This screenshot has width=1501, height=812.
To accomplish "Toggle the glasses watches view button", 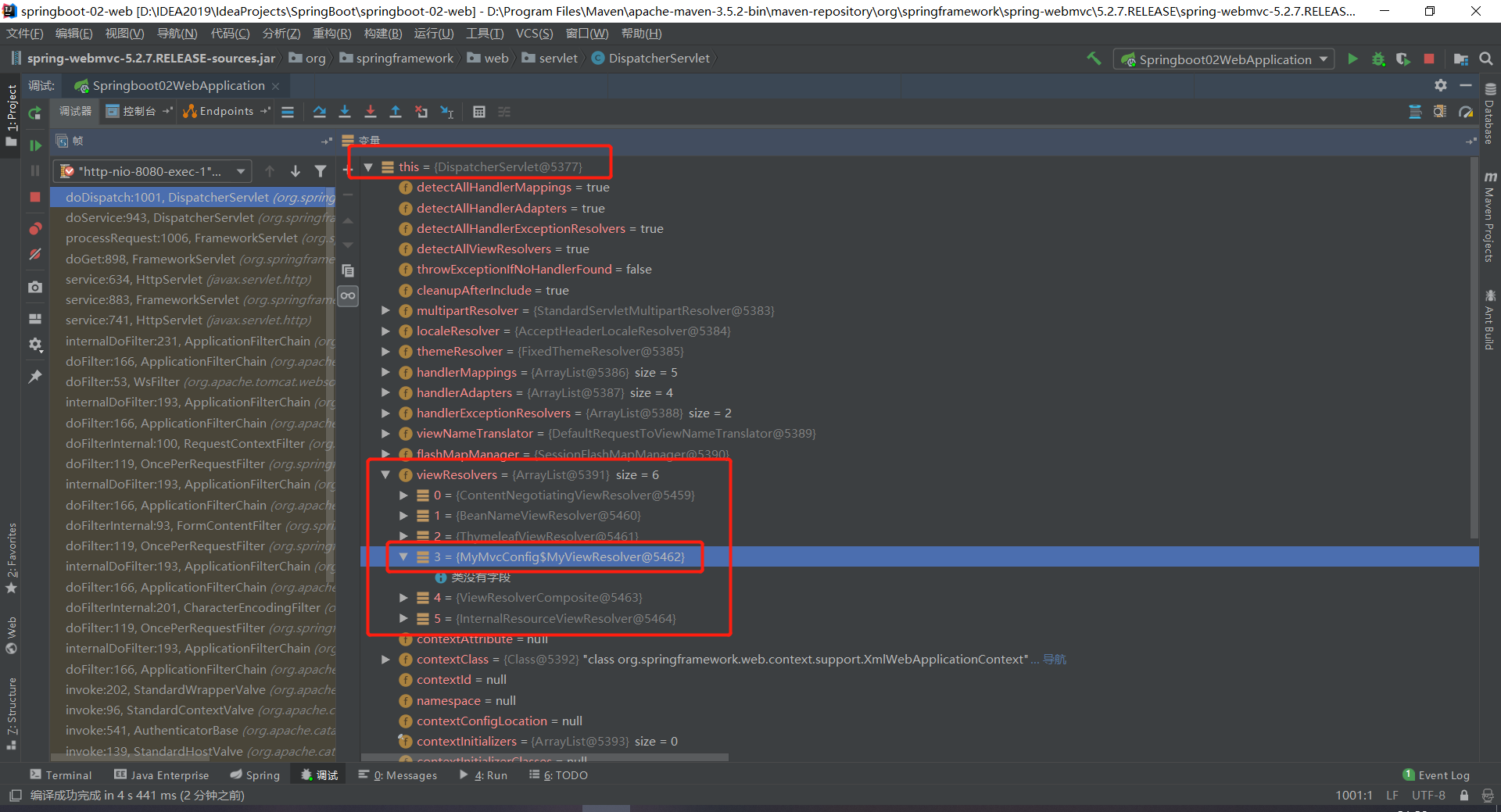I will pyautogui.click(x=348, y=295).
